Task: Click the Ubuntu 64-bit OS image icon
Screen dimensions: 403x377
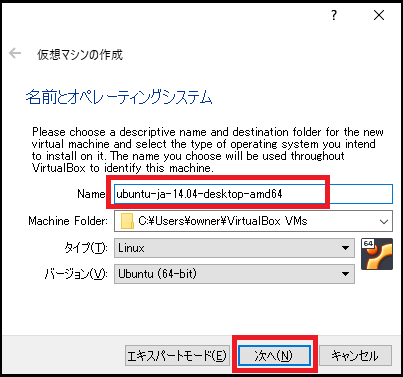Action: point(377,254)
